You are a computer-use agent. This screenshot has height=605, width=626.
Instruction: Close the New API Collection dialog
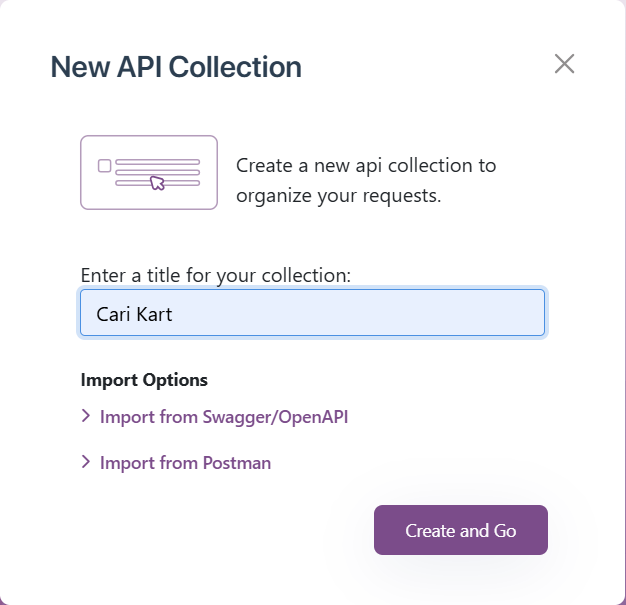pyautogui.click(x=564, y=64)
